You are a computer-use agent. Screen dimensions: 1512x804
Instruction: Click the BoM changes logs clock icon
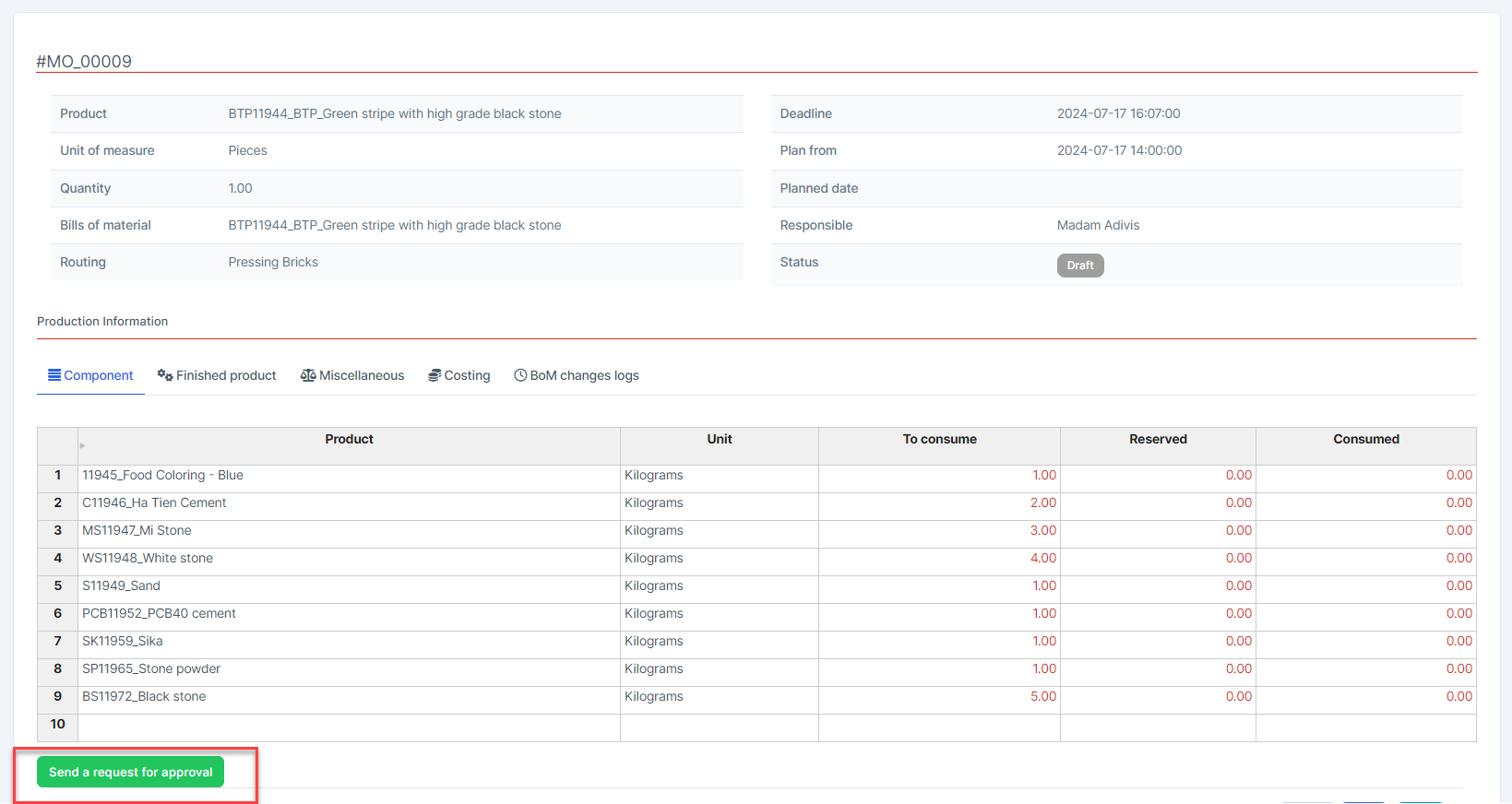[x=520, y=375]
